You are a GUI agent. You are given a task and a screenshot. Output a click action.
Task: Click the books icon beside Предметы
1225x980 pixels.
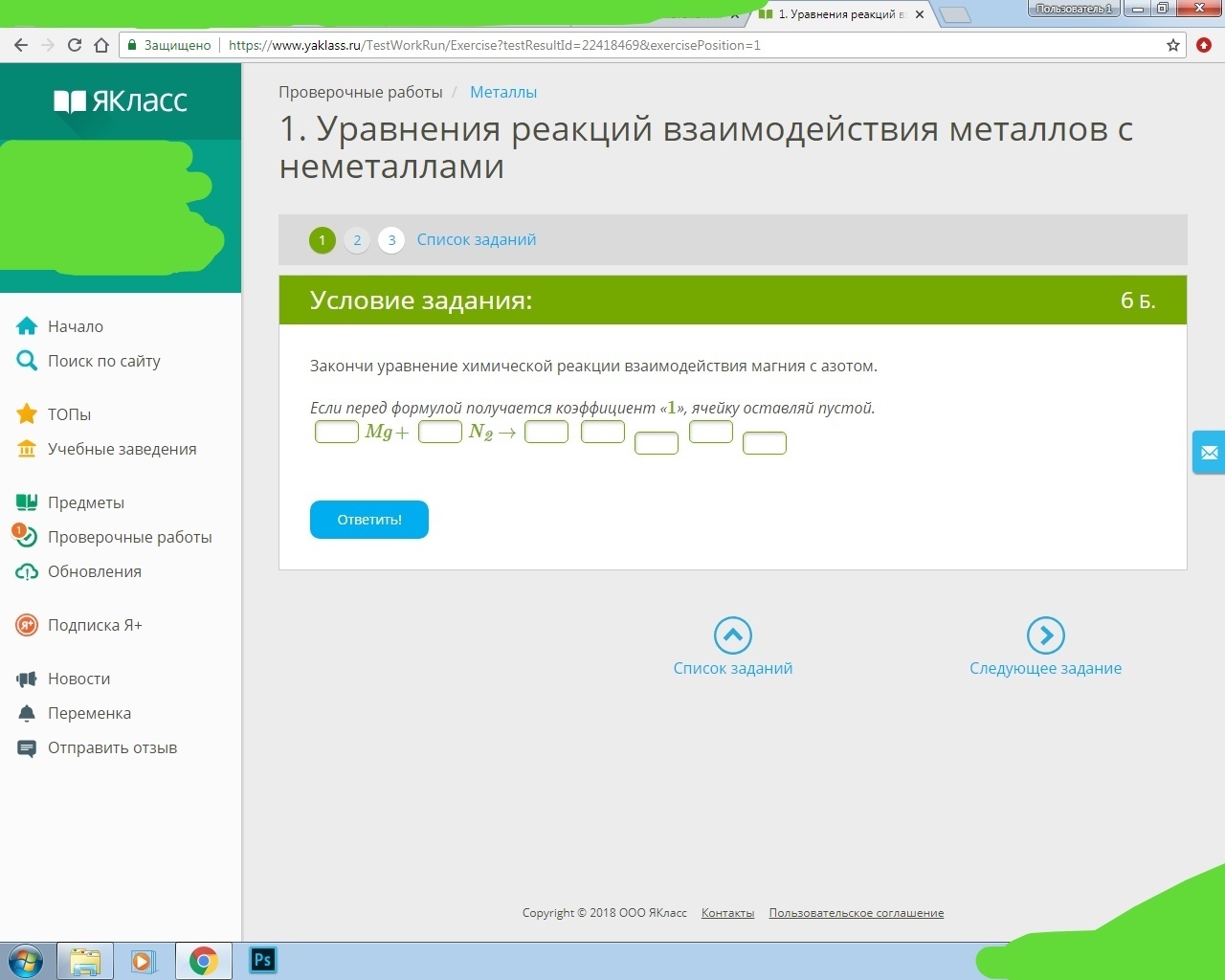[x=27, y=502]
